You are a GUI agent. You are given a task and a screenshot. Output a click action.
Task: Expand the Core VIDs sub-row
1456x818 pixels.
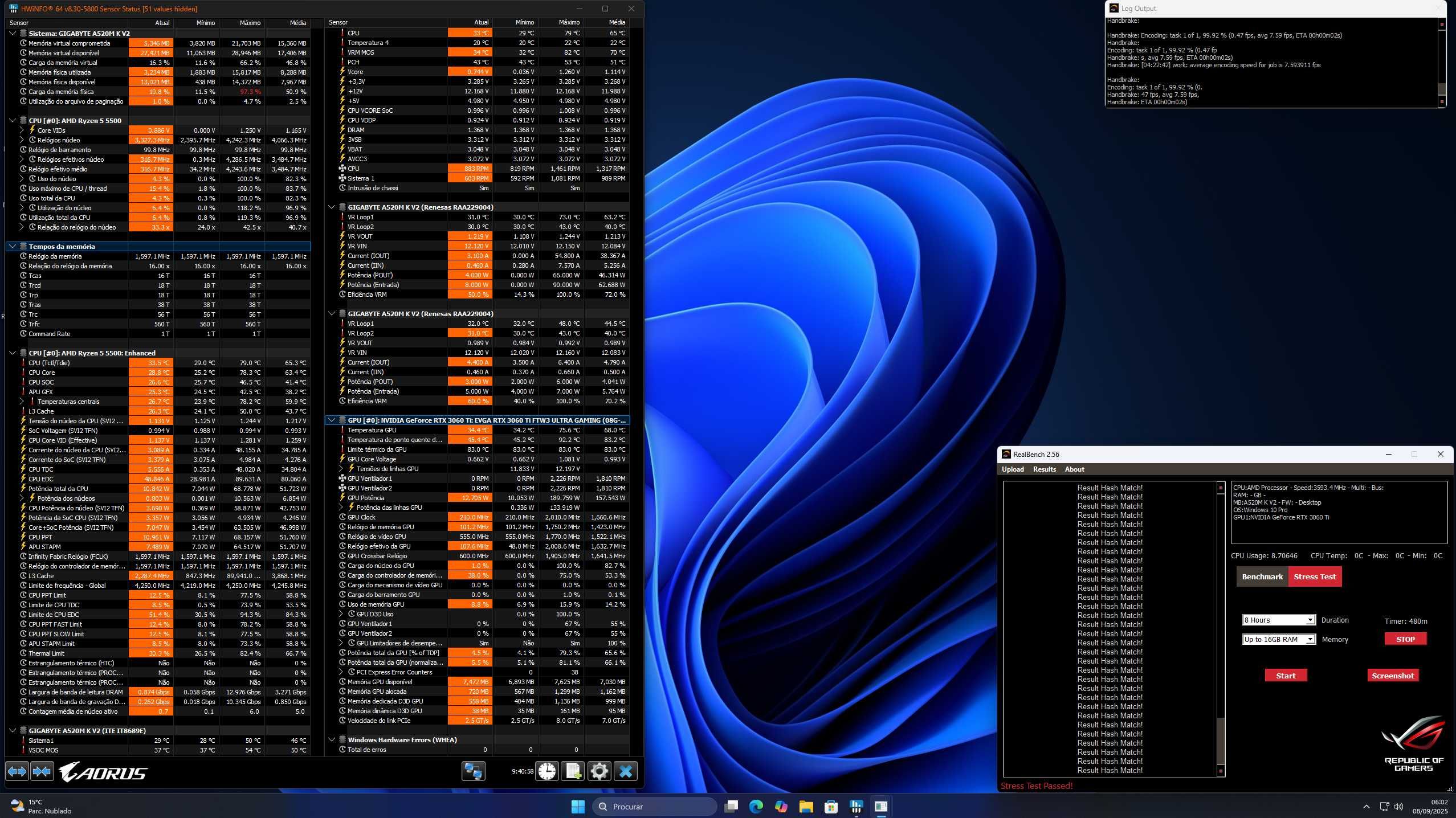(22, 130)
